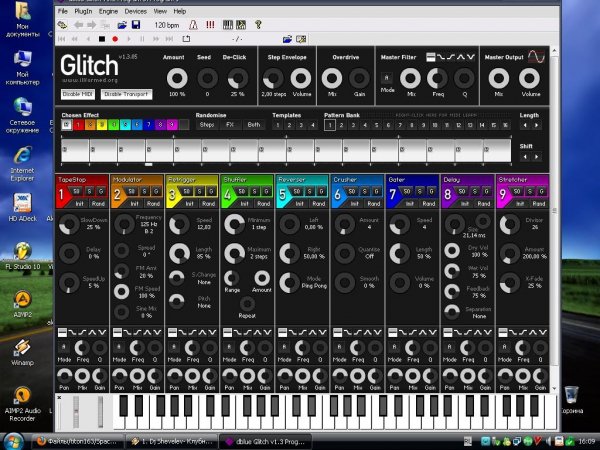Screen dimensions: 600x450
Task: Select Template 1
Action: click(x=278, y=125)
